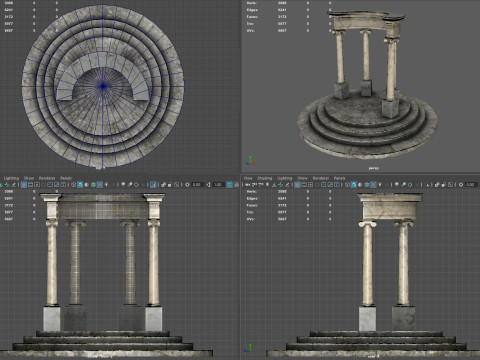Click Select Camera icon in side-view toolbar
Screen dimensions: 480x360
click(x=247, y=184)
